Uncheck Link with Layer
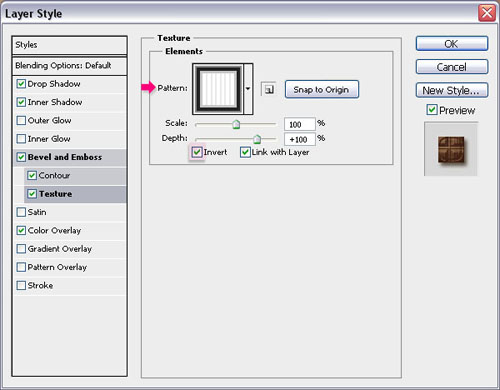Viewport: 500px width, 390px height. pos(245,152)
